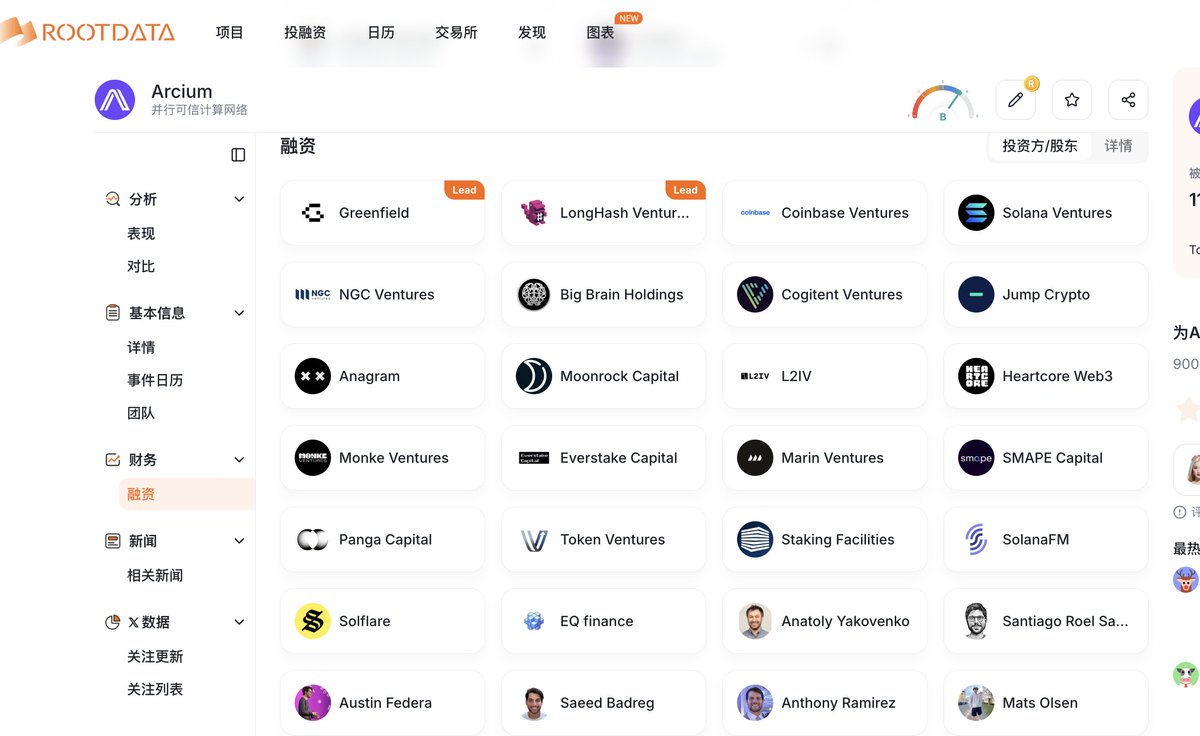Click Mats Olsen's avatar photo
The image size is (1200, 736).
coord(976,703)
